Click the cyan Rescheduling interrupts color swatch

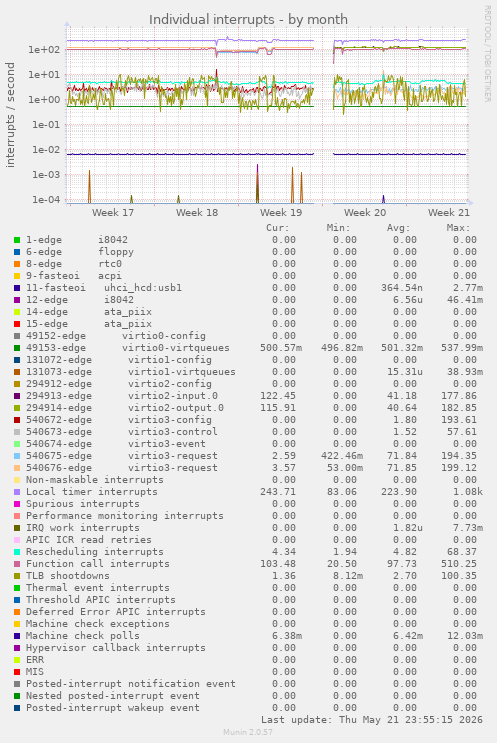pyautogui.click(x=17, y=553)
